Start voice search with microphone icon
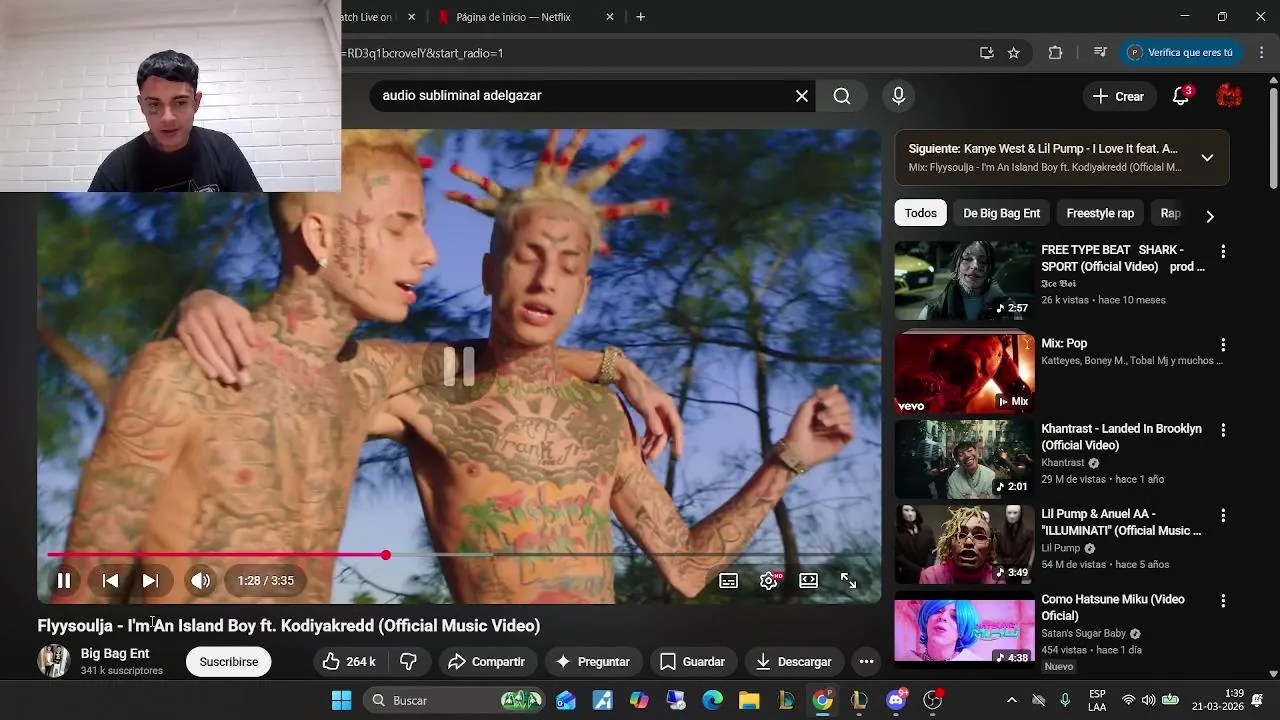The height and width of the screenshot is (720, 1280). [898, 96]
